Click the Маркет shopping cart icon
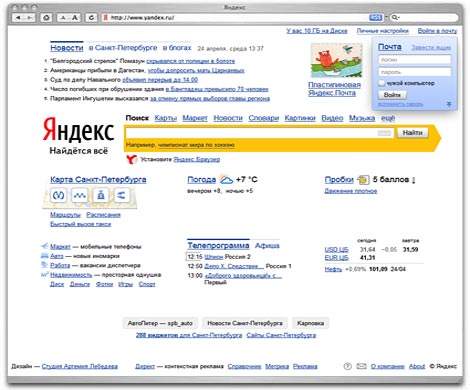 (x=45, y=246)
